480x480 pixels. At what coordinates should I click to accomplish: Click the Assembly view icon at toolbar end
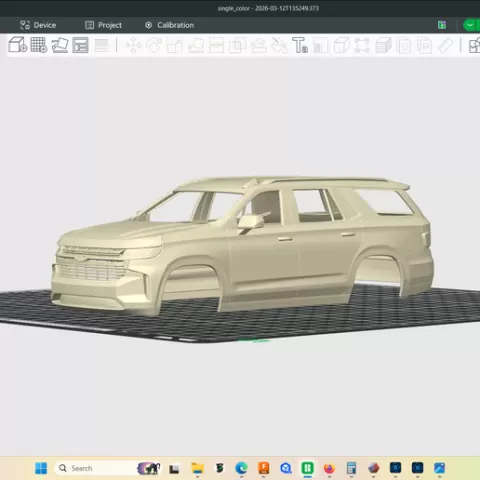coord(474,45)
